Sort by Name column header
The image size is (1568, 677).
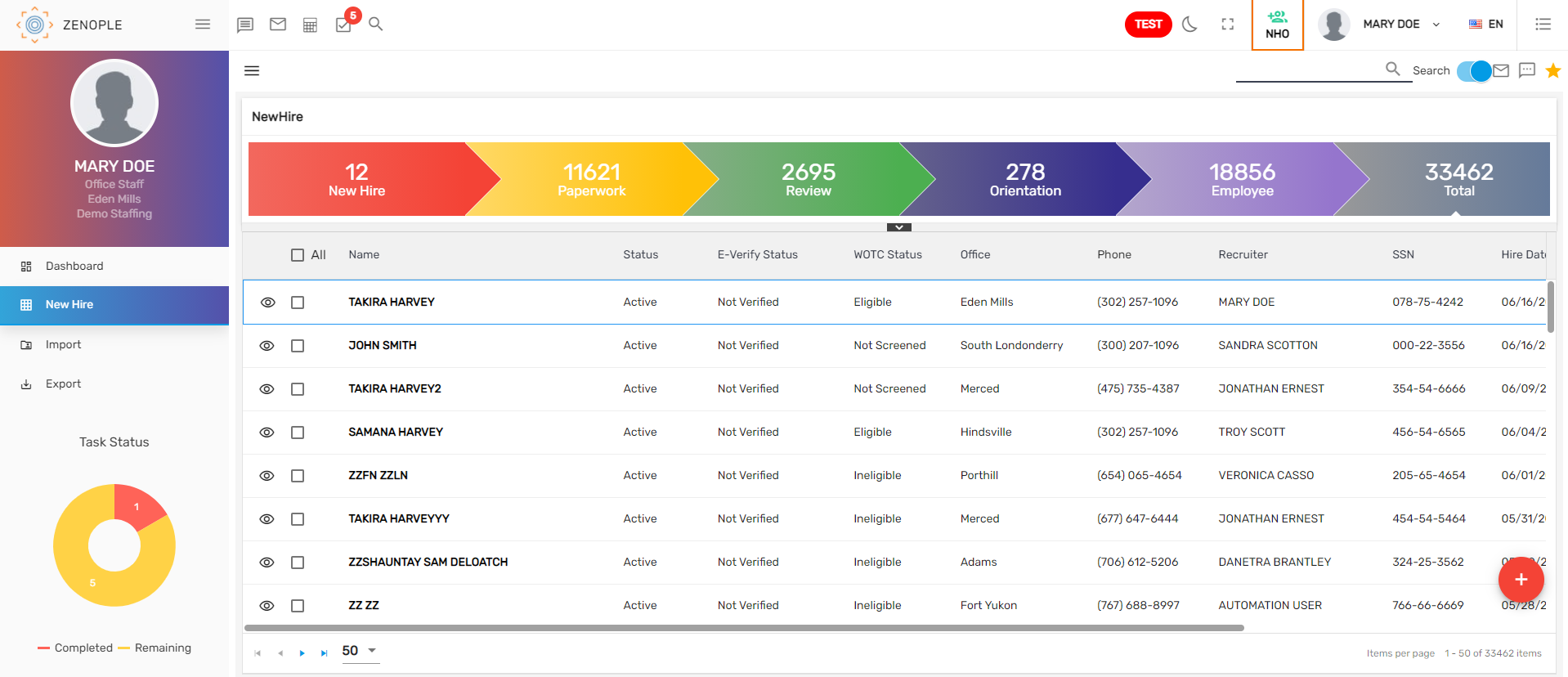pyautogui.click(x=364, y=255)
